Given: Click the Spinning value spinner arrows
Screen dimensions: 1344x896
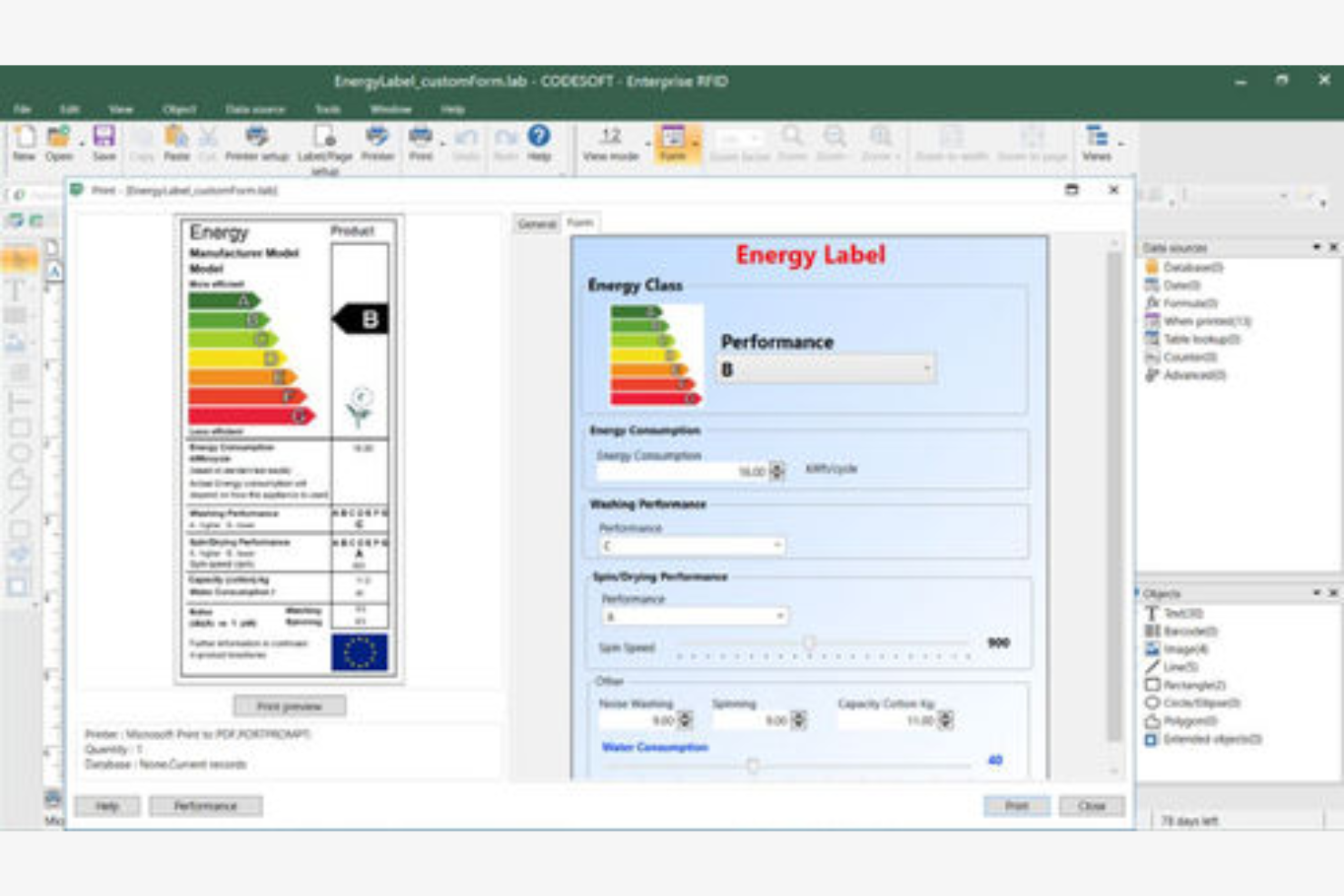Looking at the screenshot, I should click(799, 720).
